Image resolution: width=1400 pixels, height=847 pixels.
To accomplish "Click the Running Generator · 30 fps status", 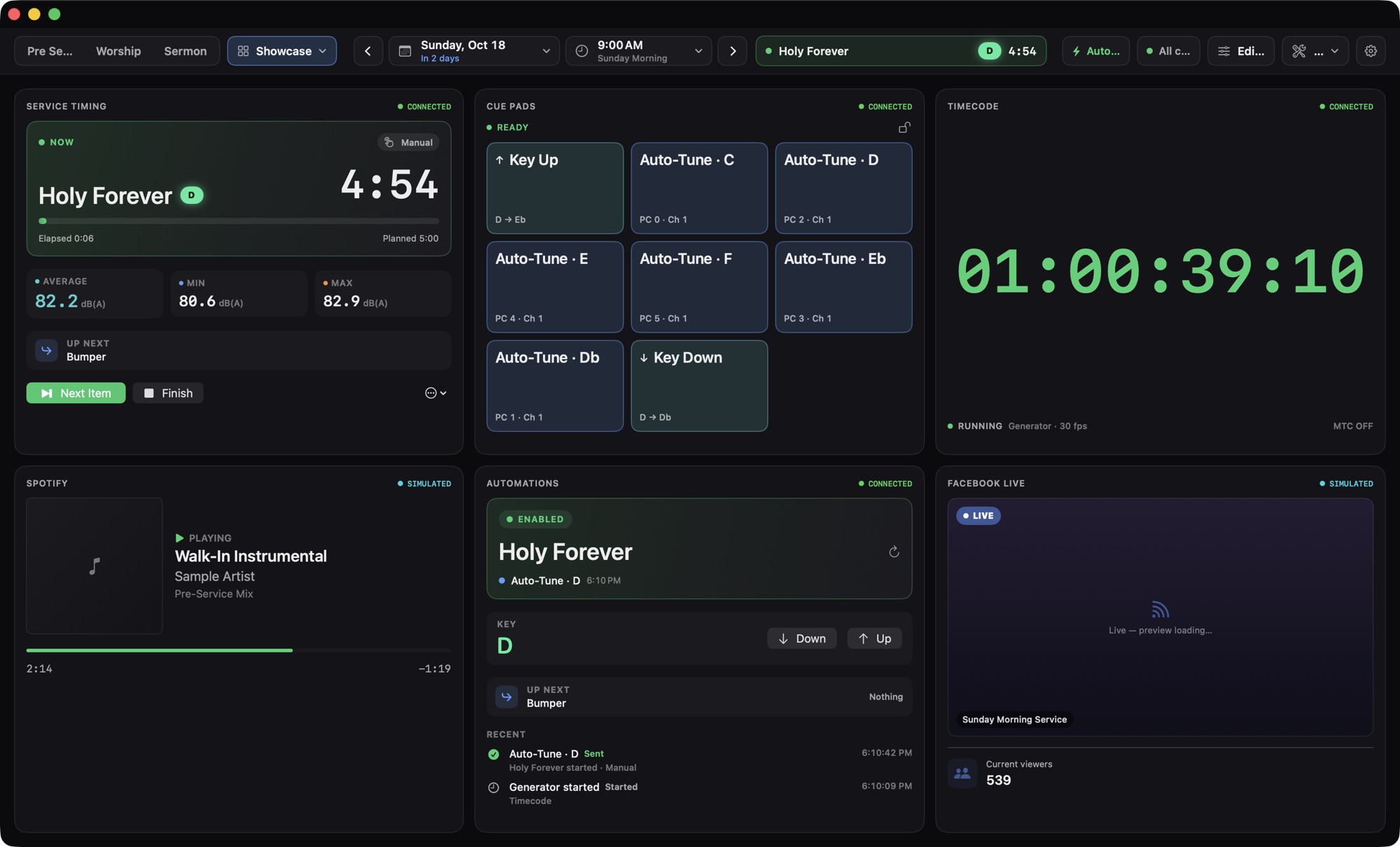I will tap(1017, 426).
